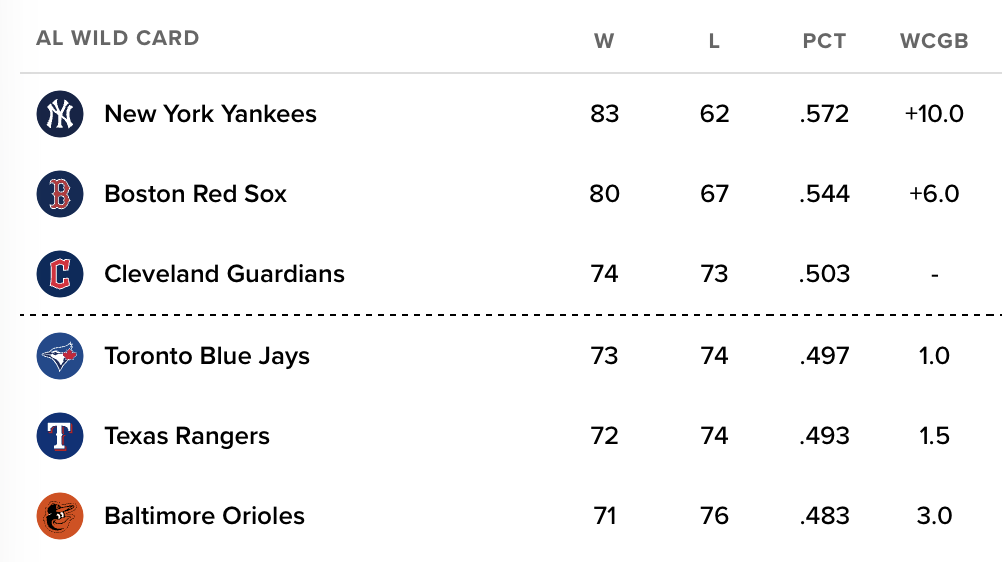Image resolution: width=1002 pixels, height=562 pixels.
Task: Open the Texas Rangers team link
Action: click(x=187, y=436)
